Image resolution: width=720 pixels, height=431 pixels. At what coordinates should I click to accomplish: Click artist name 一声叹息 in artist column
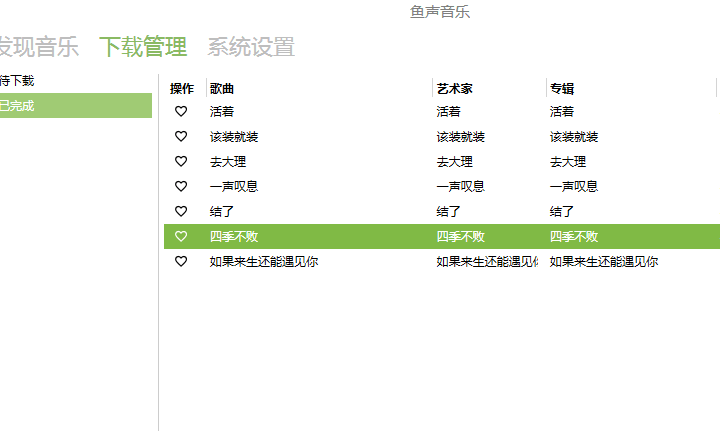(460, 187)
